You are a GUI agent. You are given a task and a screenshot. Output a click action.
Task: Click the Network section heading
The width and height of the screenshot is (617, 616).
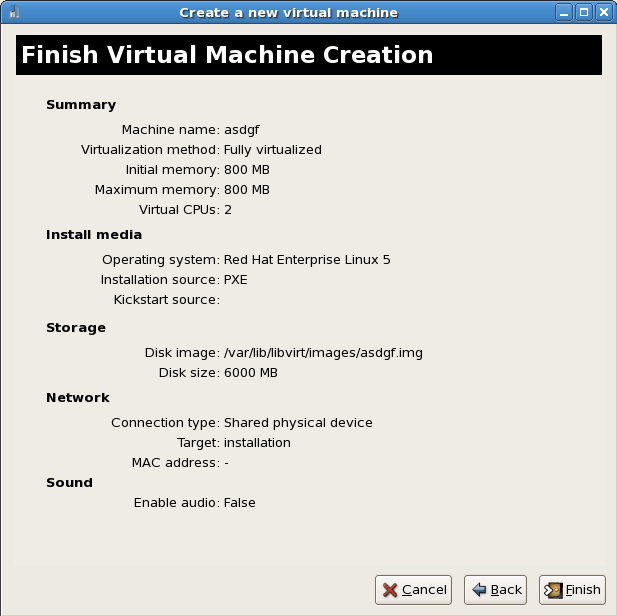[77, 397]
